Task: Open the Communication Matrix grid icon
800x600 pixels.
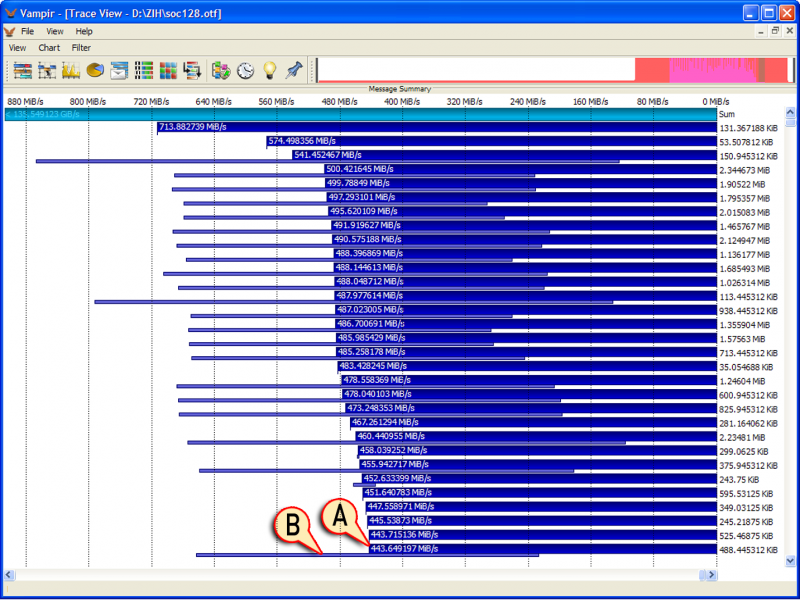Action: (x=168, y=70)
